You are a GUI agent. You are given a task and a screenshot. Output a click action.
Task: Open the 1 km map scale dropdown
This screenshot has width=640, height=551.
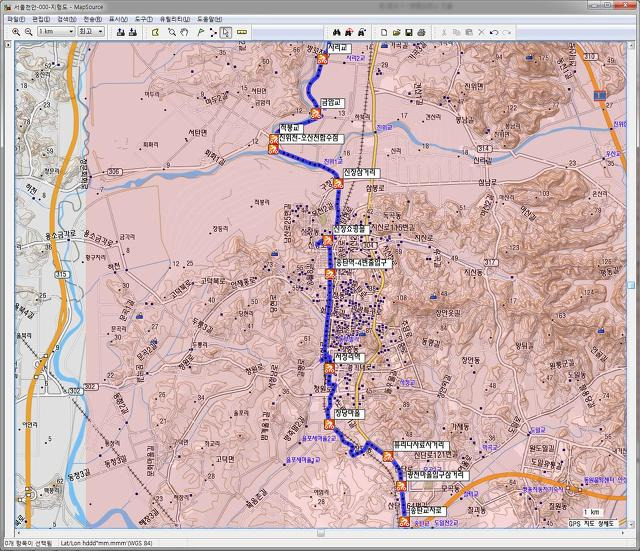click(x=56, y=31)
